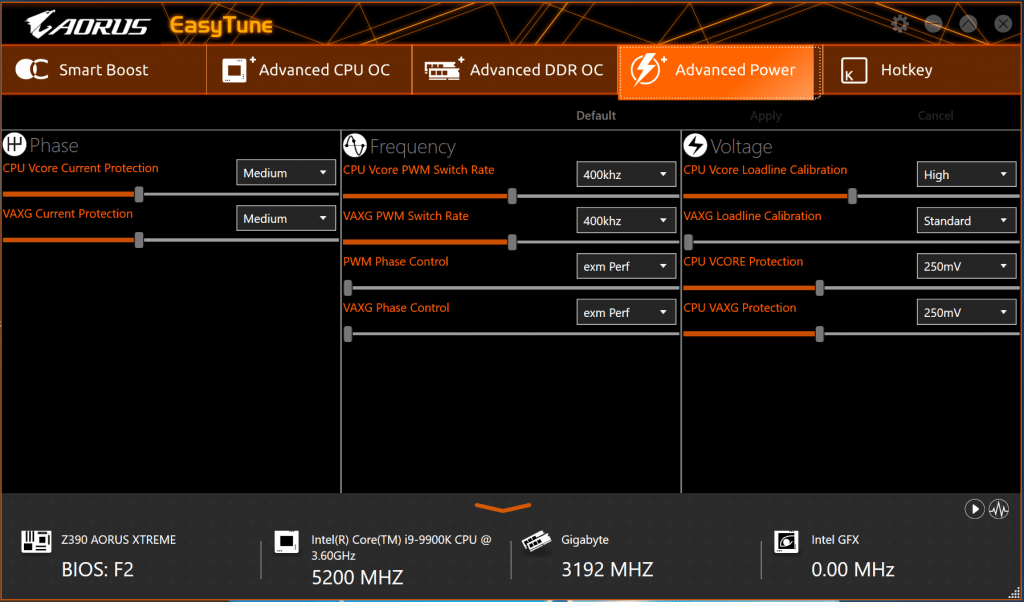Select the Advanced Power tab

pyautogui.click(x=720, y=72)
